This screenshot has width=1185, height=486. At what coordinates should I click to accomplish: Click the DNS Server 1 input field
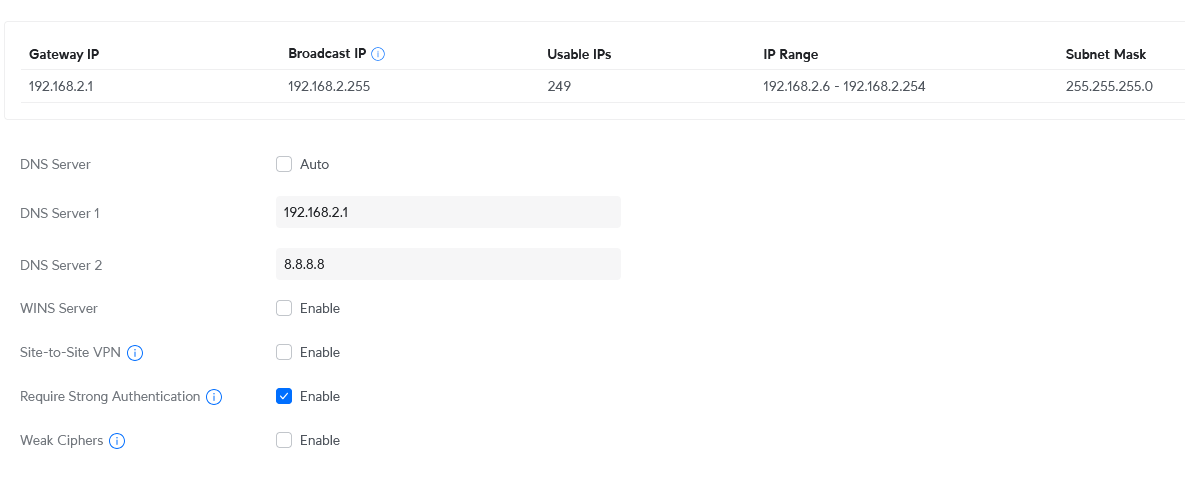point(448,212)
